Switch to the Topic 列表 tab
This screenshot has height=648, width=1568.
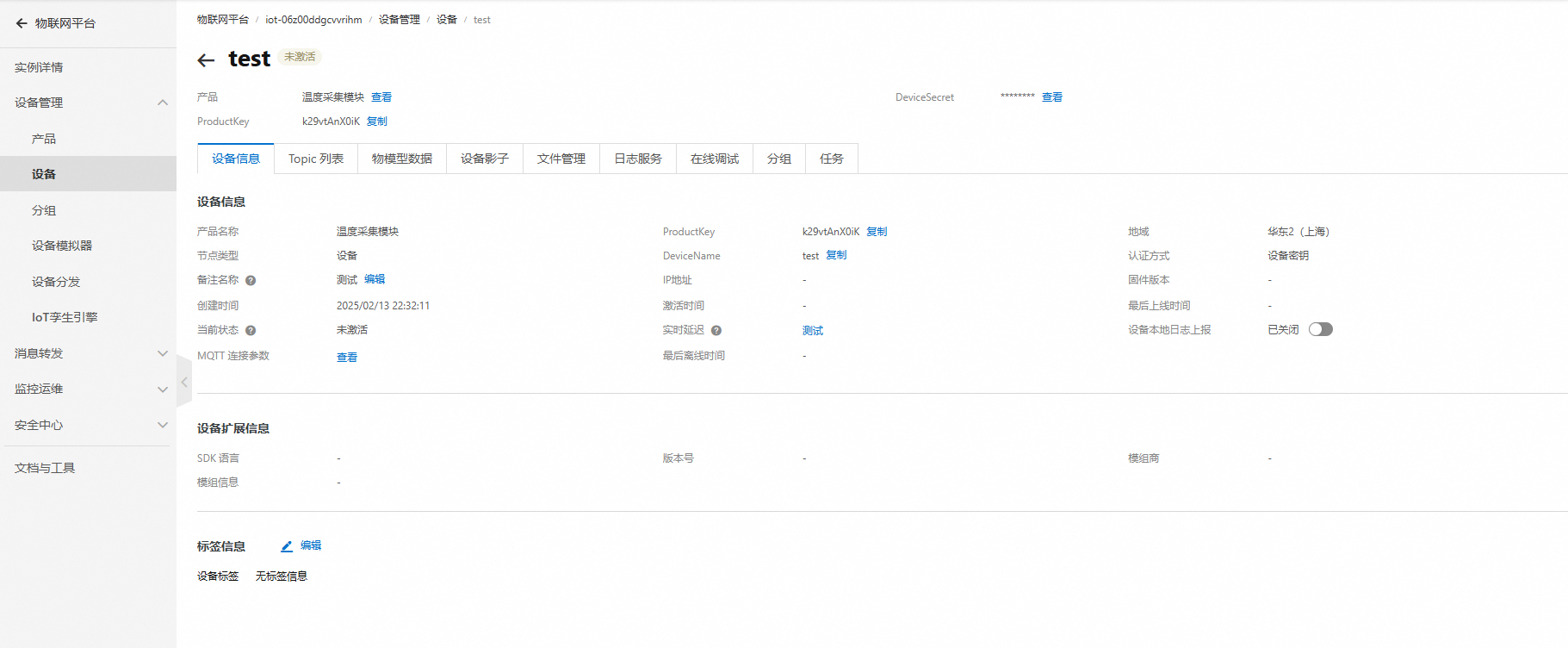click(316, 159)
